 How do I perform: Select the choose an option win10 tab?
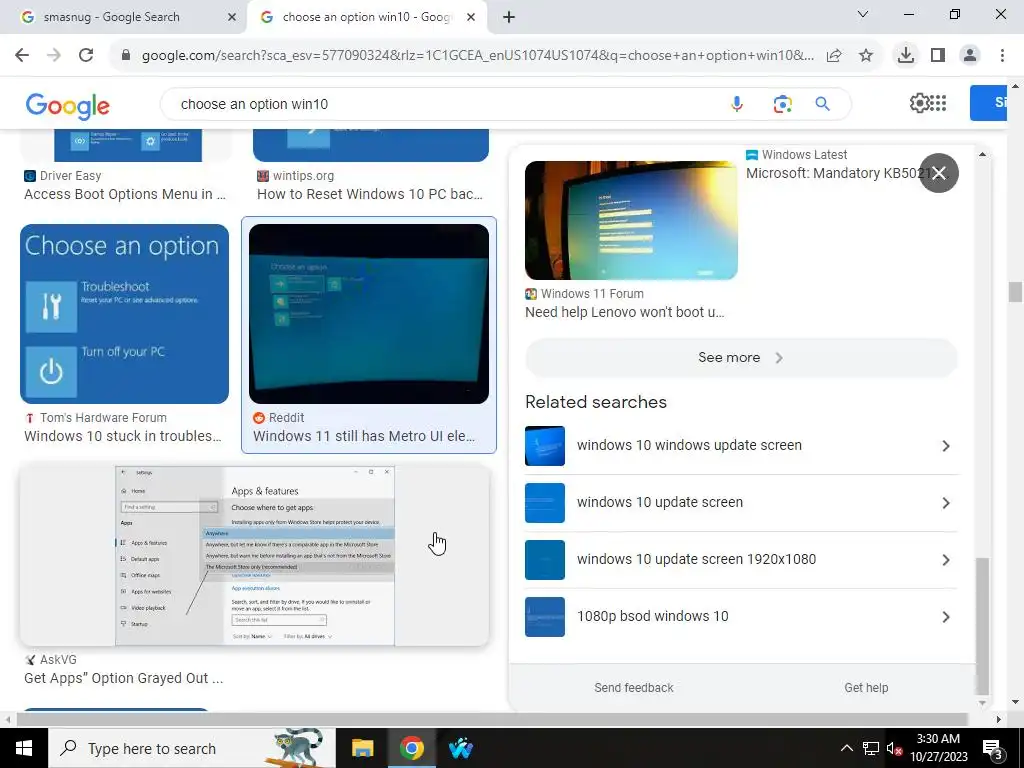(x=368, y=17)
